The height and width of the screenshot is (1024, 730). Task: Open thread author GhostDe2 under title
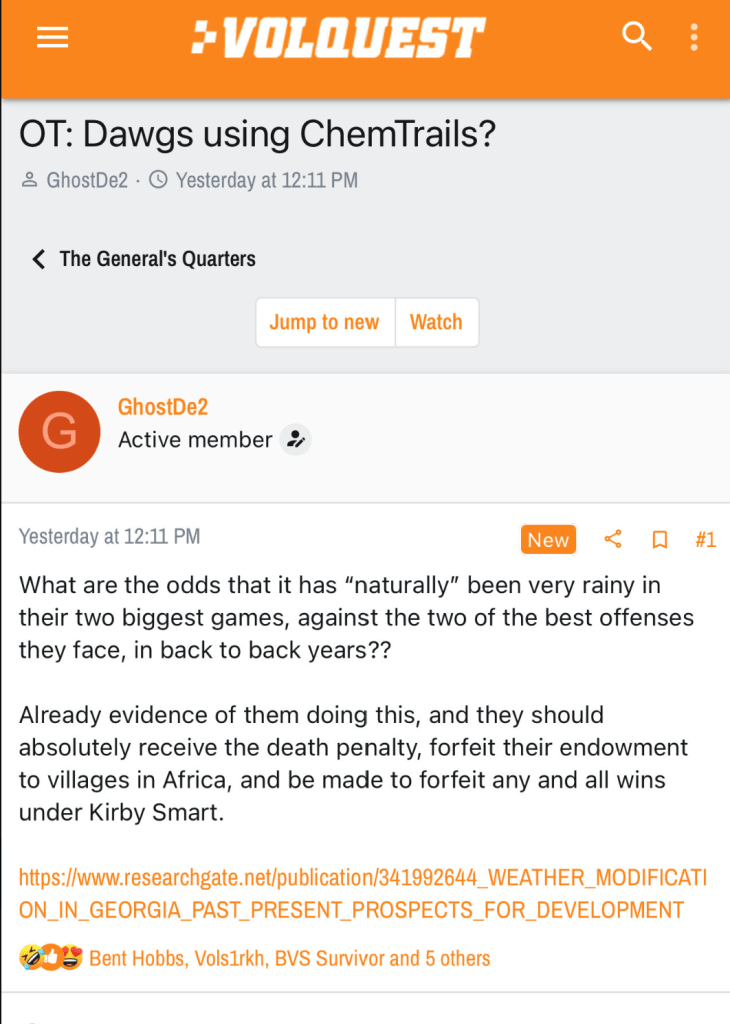(x=87, y=181)
